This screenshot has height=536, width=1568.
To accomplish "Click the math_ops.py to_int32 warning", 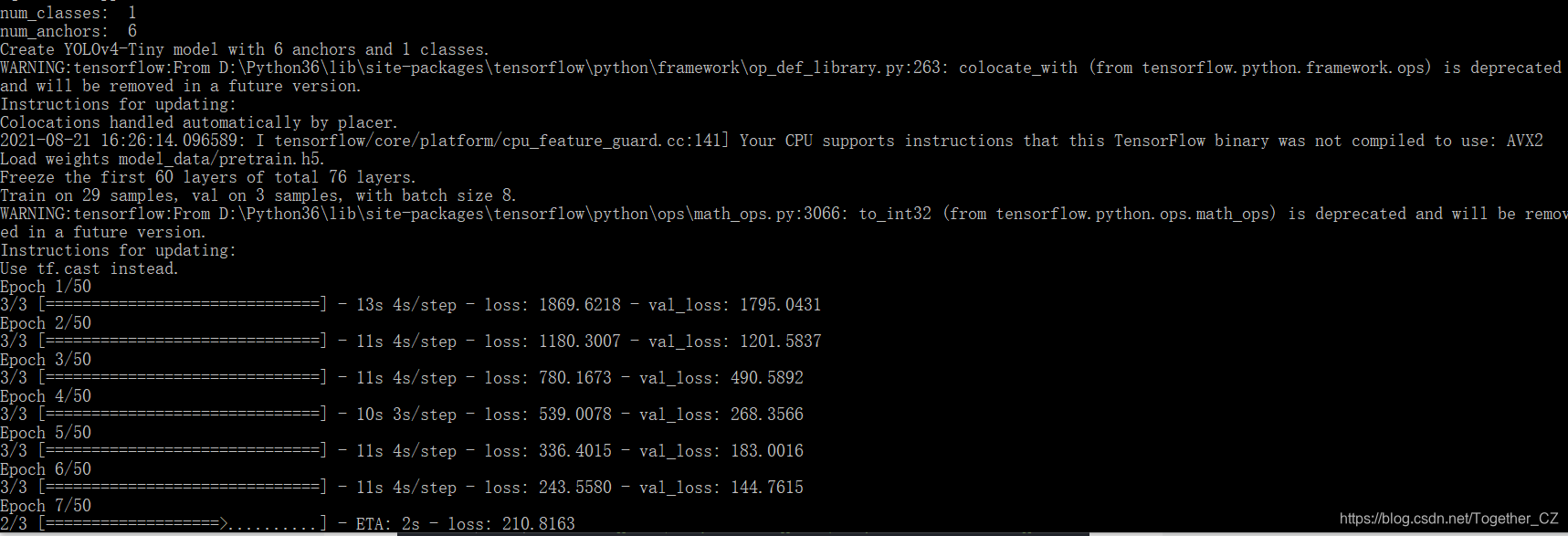I will coord(784,223).
